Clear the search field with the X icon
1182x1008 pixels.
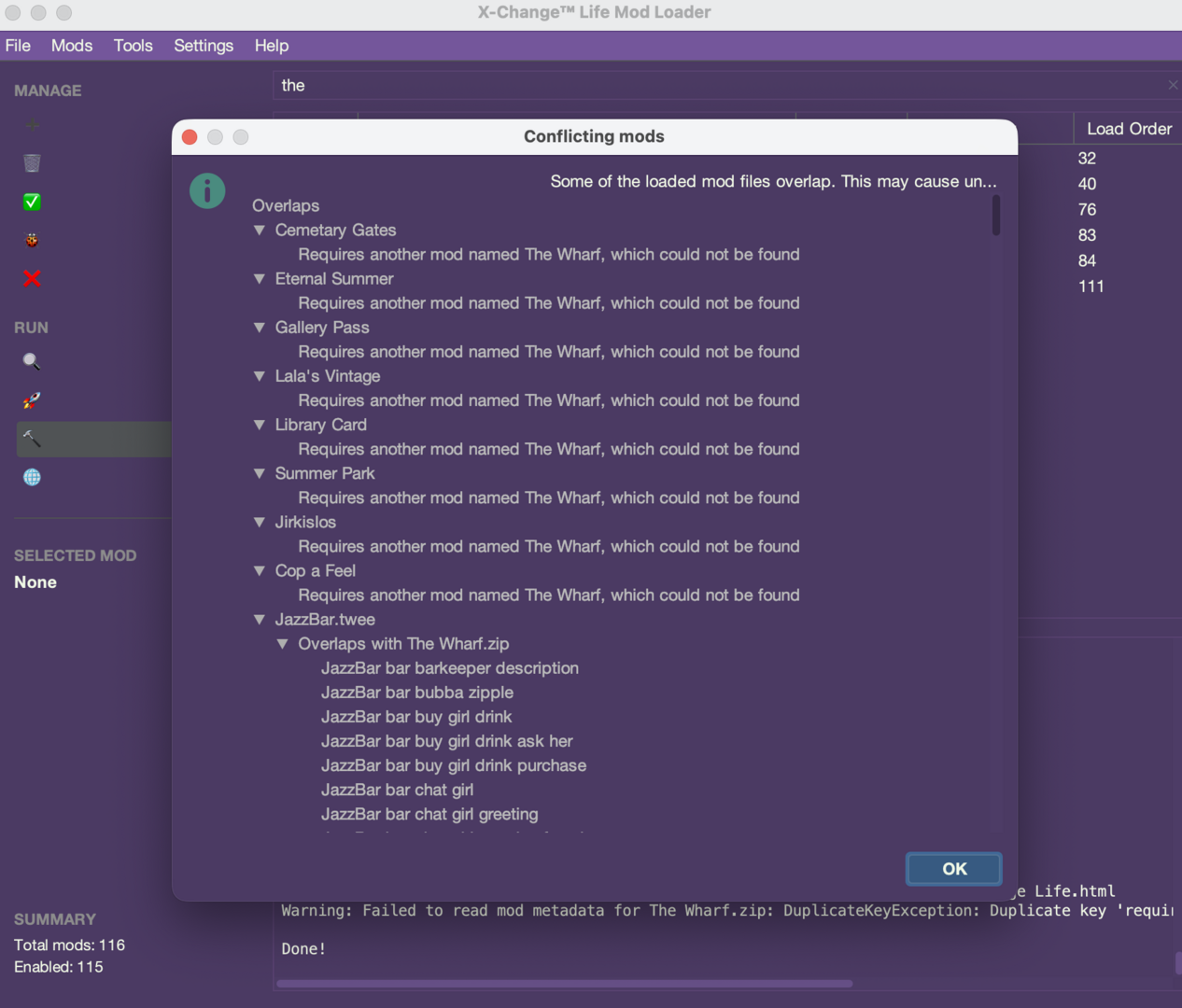1173,85
